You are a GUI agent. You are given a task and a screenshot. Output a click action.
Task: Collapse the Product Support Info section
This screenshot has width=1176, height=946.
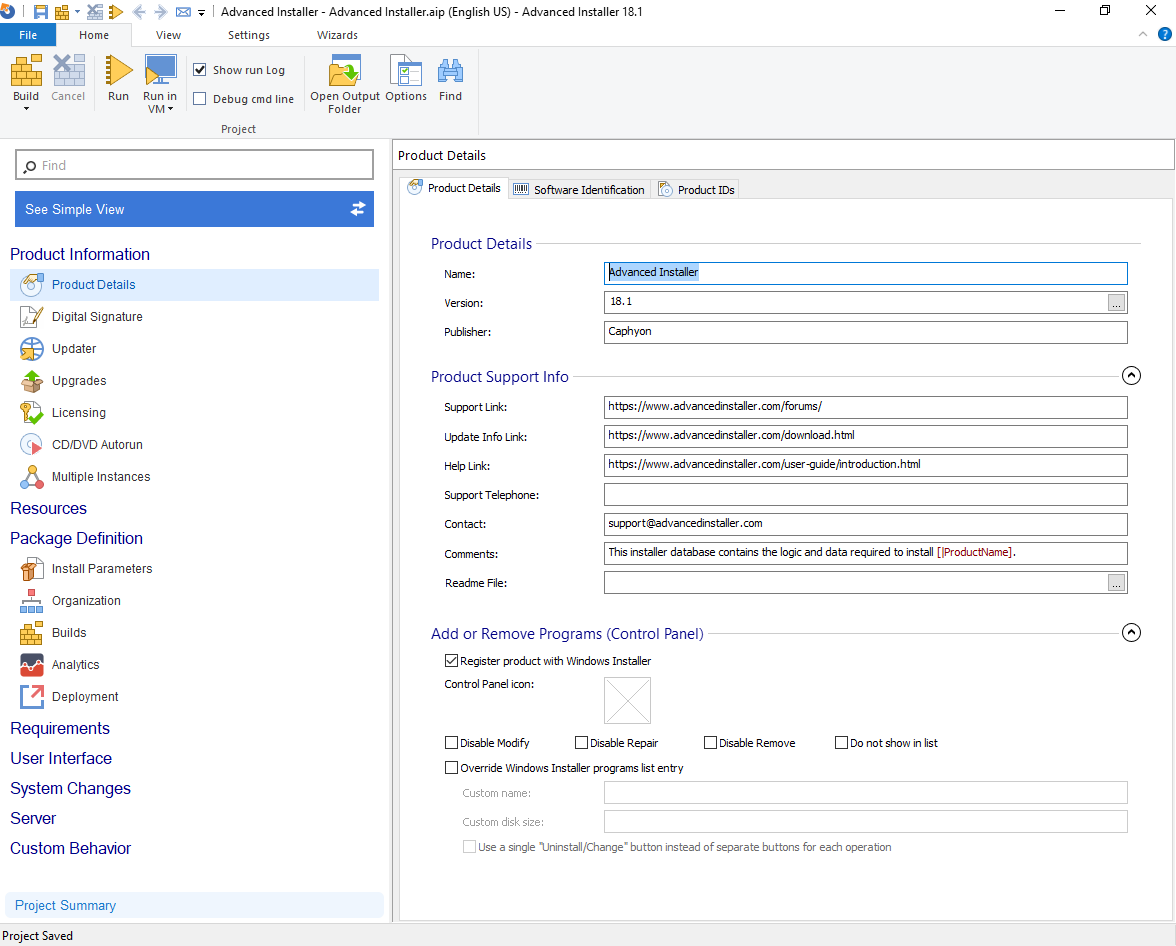coord(1131,375)
